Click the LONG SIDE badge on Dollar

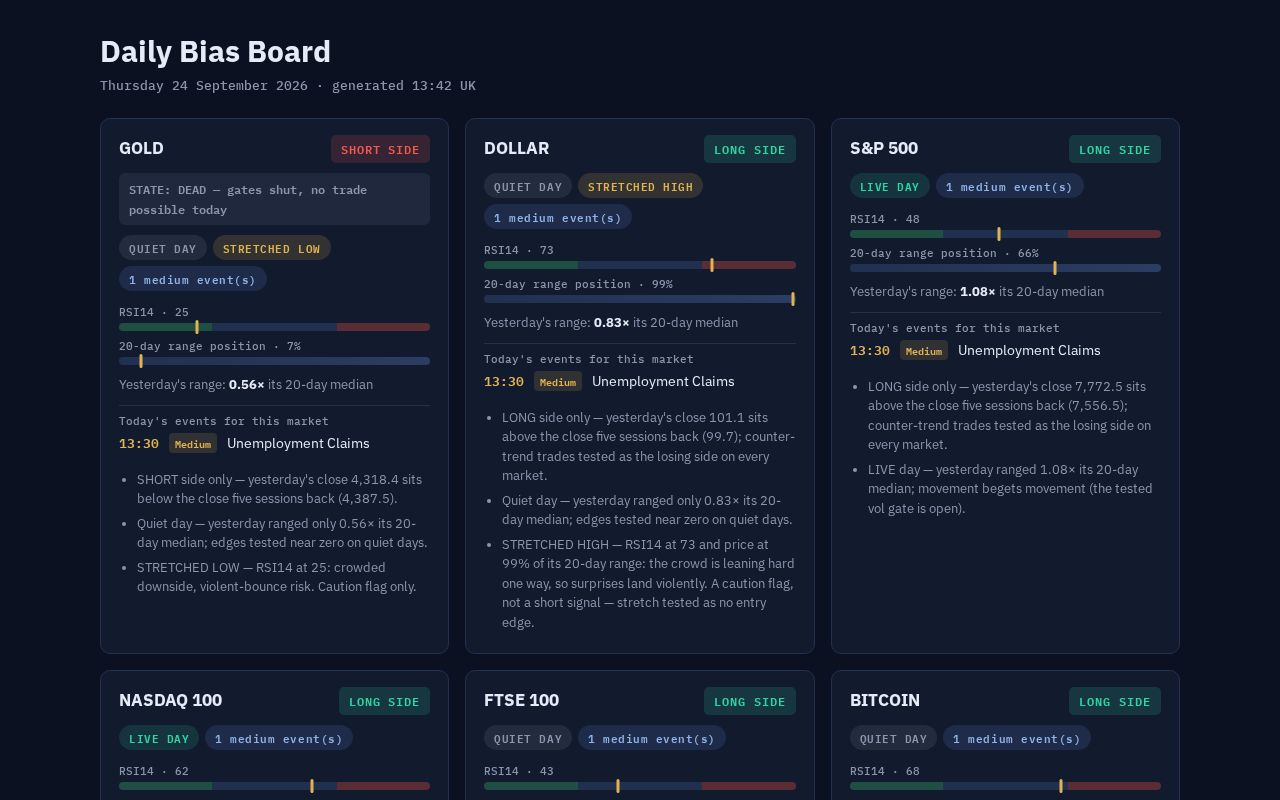(750, 149)
